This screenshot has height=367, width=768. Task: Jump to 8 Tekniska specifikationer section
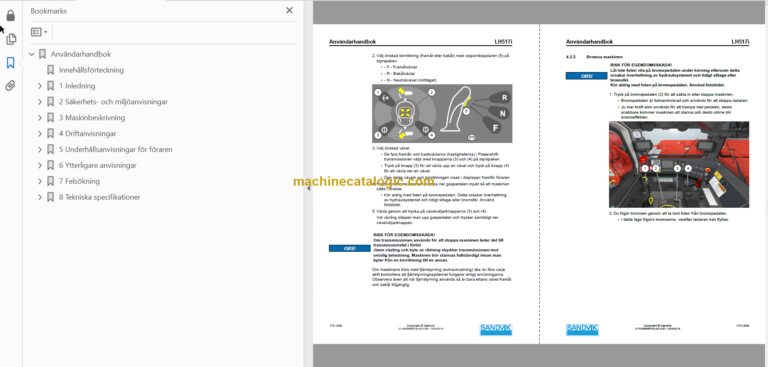[x=99, y=197]
